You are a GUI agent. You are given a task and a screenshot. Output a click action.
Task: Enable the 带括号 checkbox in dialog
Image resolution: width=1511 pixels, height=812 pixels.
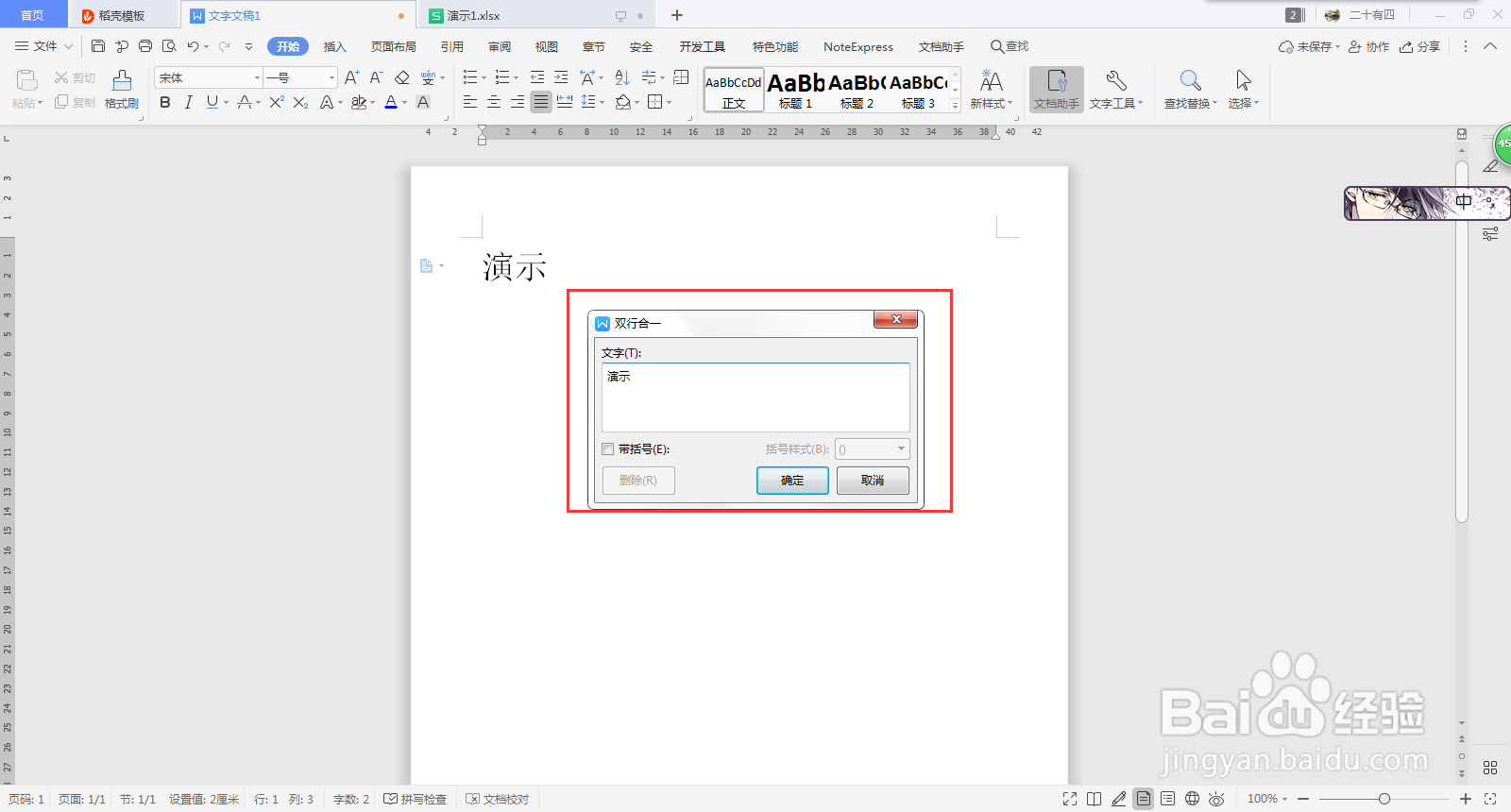click(x=608, y=449)
